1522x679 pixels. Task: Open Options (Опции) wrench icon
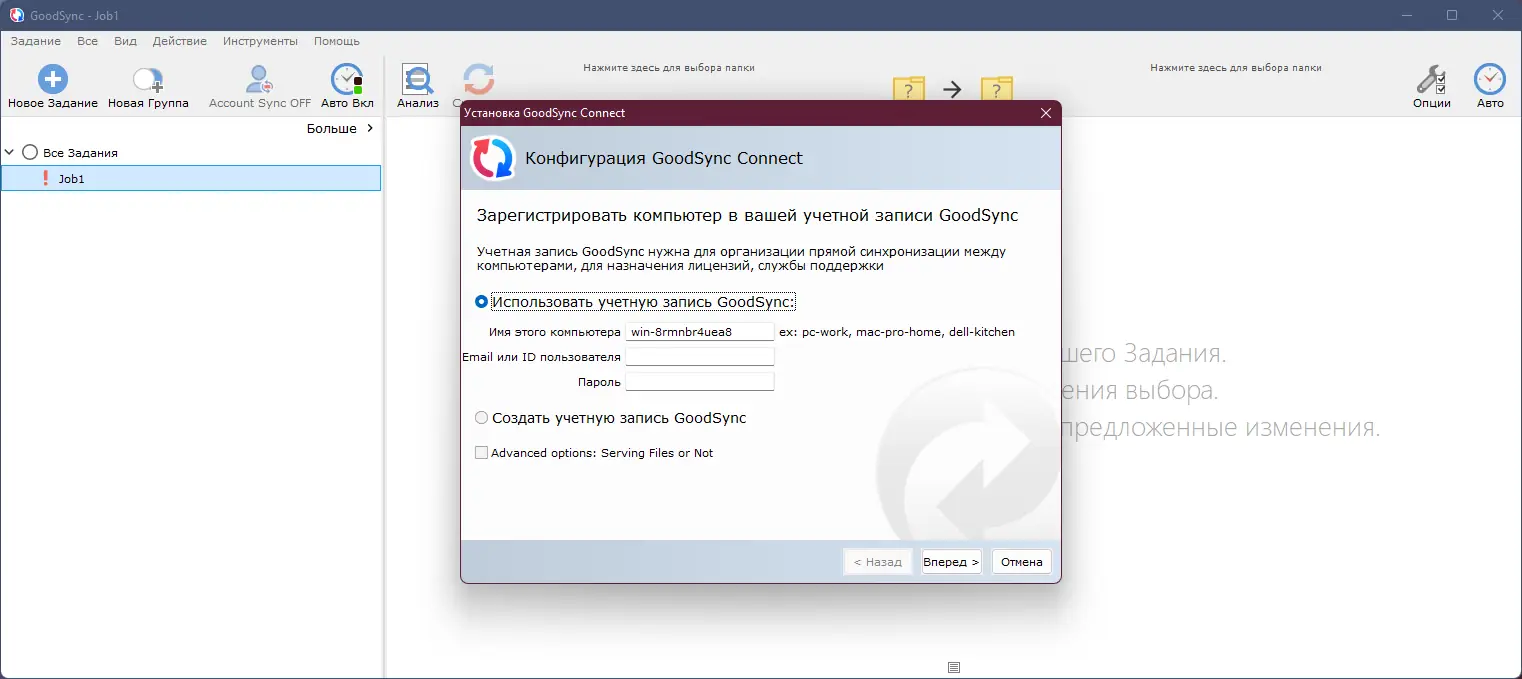pos(1431,80)
